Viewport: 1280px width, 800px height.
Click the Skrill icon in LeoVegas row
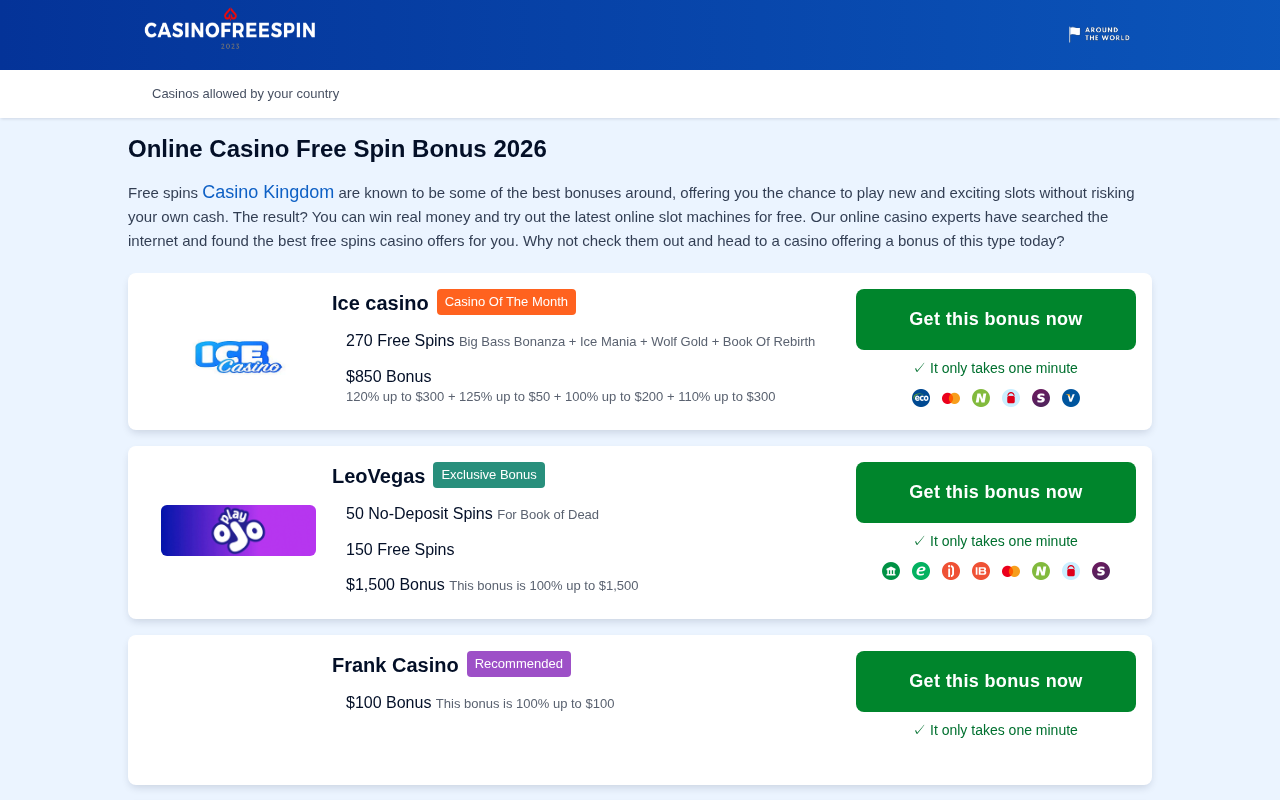pyautogui.click(x=1101, y=571)
